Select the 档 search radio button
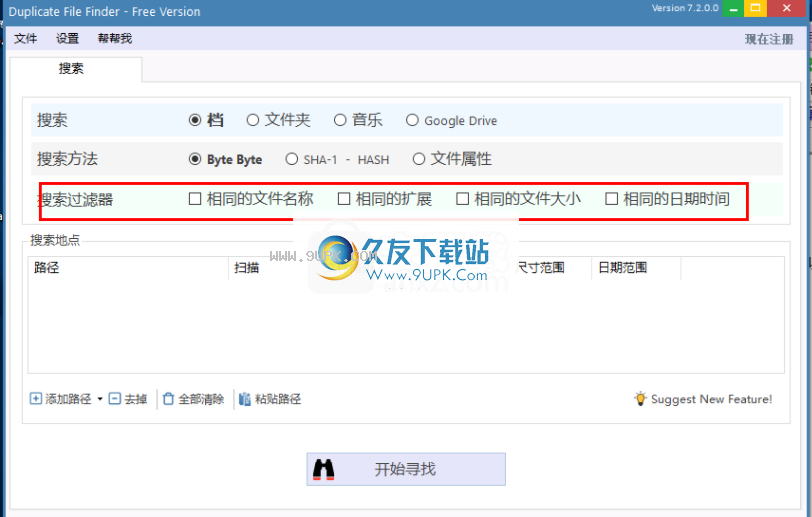The height and width of the screenshot is (517, 812). (x=195, y=120)
